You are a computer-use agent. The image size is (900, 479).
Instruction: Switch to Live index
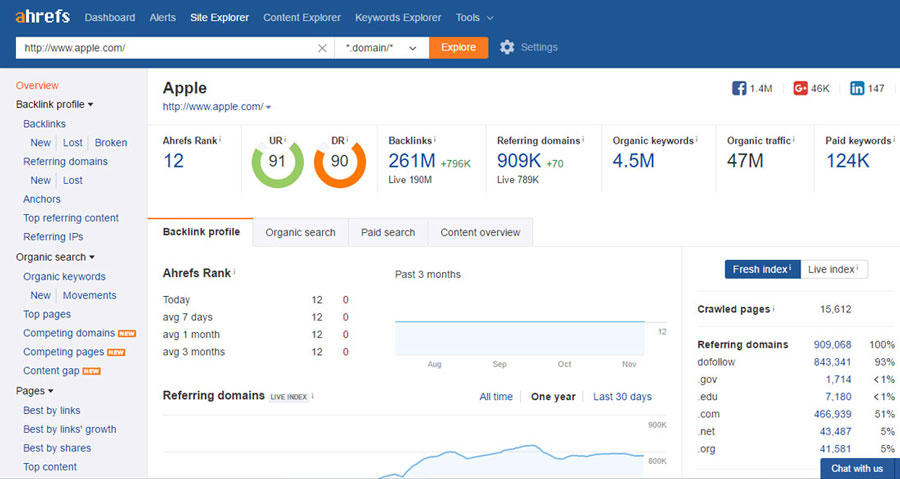[833, 269]
